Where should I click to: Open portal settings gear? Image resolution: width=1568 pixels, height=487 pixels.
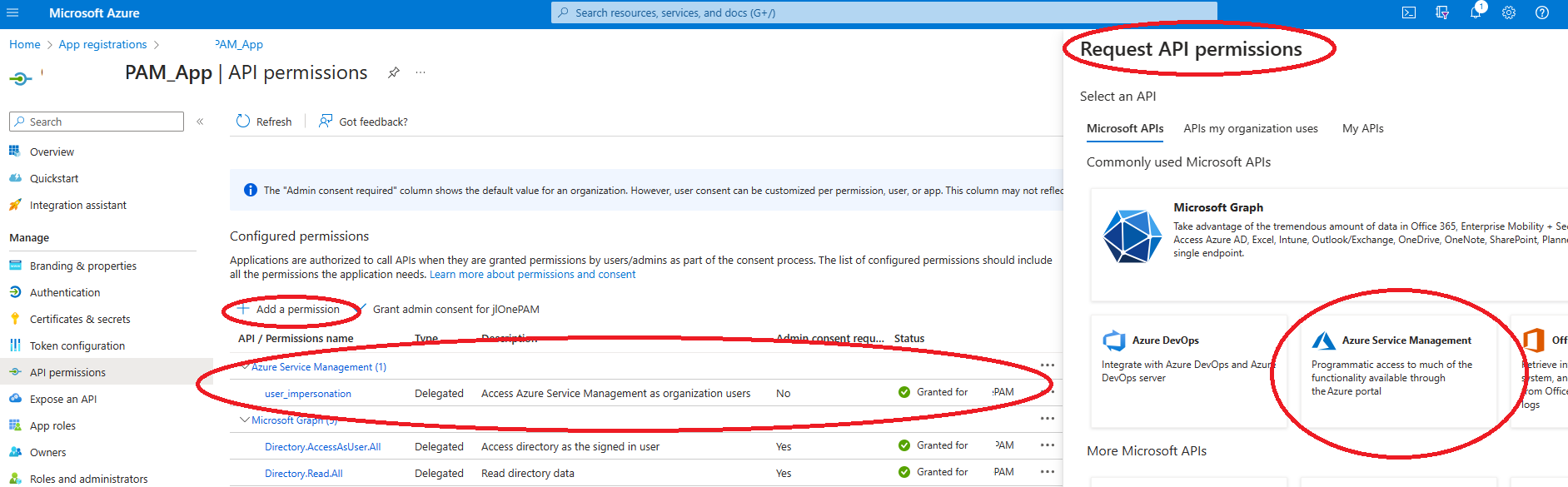pyautogui.click(x=1509, y=13)
